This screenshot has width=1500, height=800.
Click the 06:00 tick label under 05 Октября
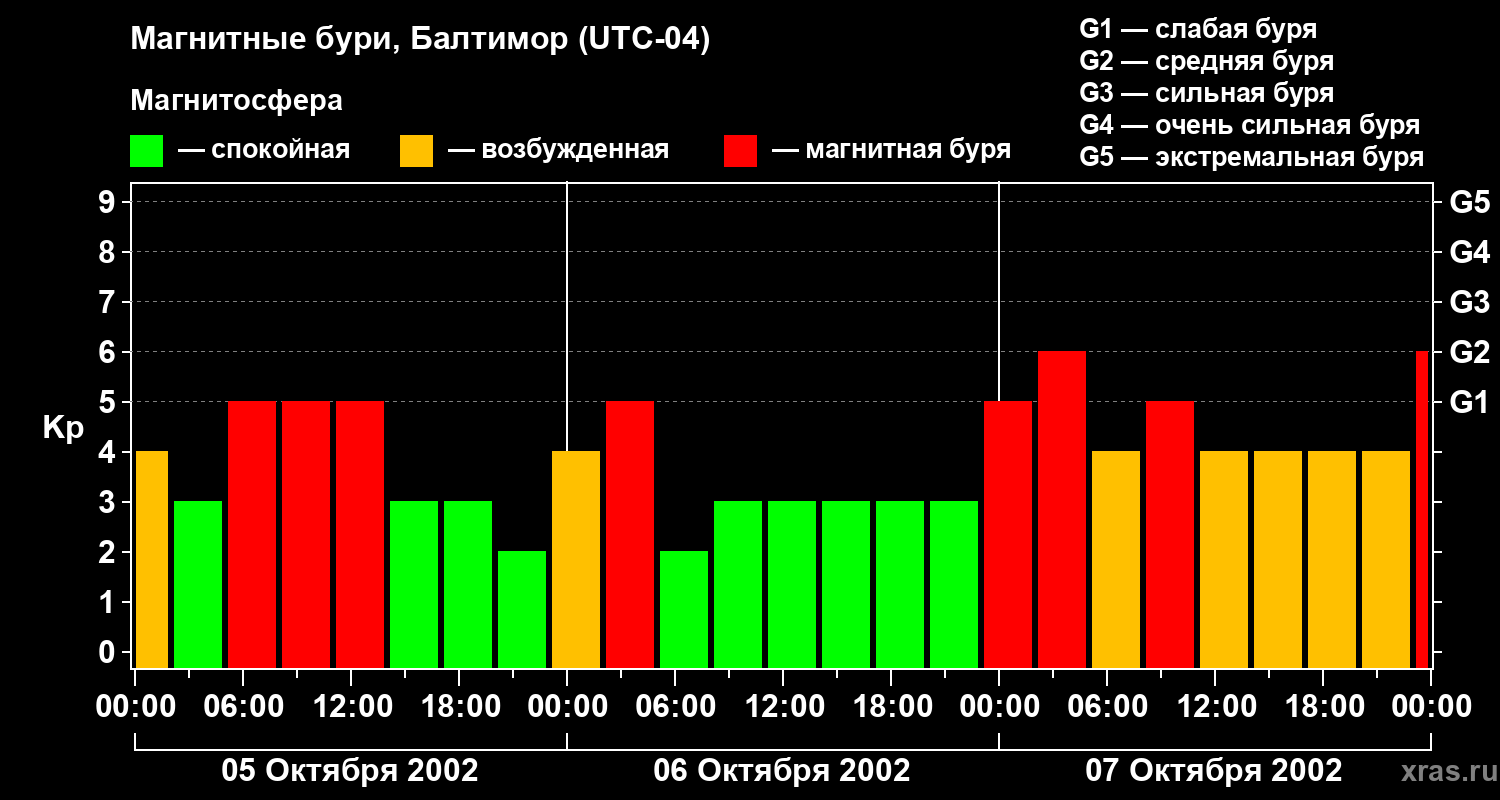click(x=243, y=706)
